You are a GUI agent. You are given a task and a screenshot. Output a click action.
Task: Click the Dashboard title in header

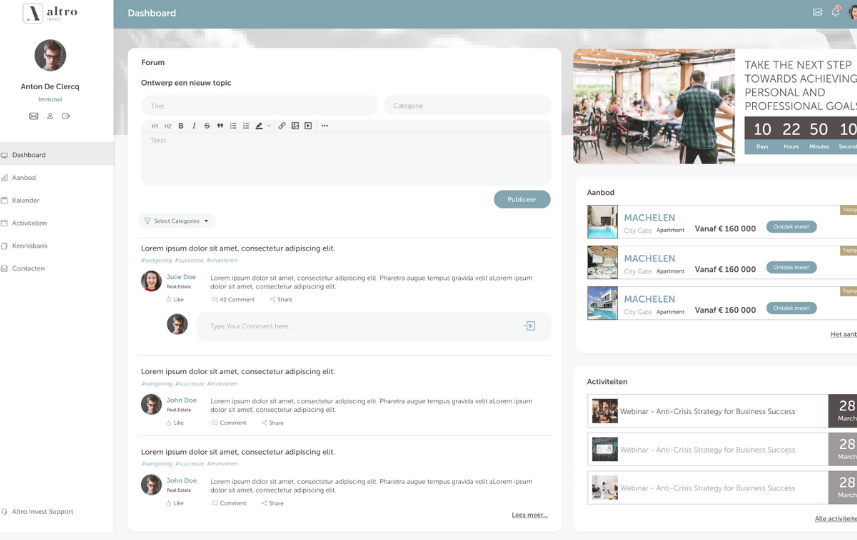(152, 13)
